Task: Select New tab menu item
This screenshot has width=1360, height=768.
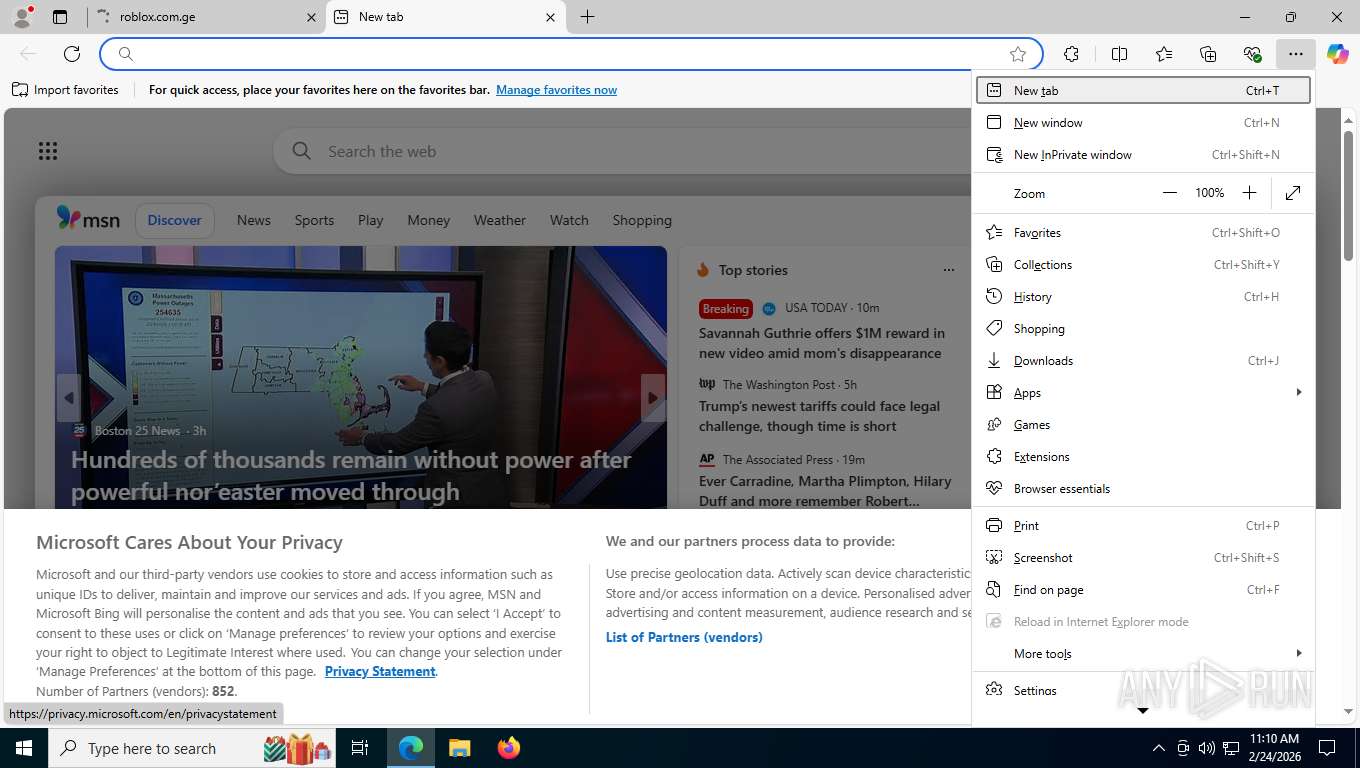Action: click(x=1143, y=90)
